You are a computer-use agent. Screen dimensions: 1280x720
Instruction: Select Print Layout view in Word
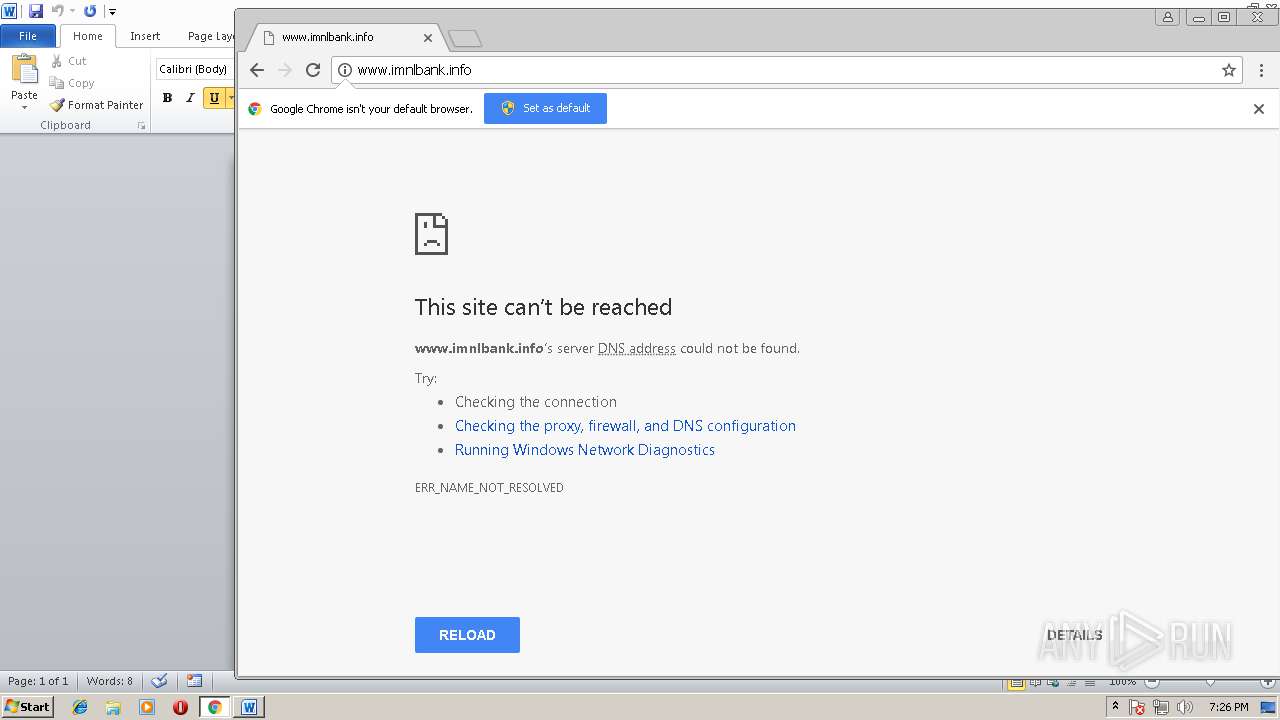click(1016, 683)
